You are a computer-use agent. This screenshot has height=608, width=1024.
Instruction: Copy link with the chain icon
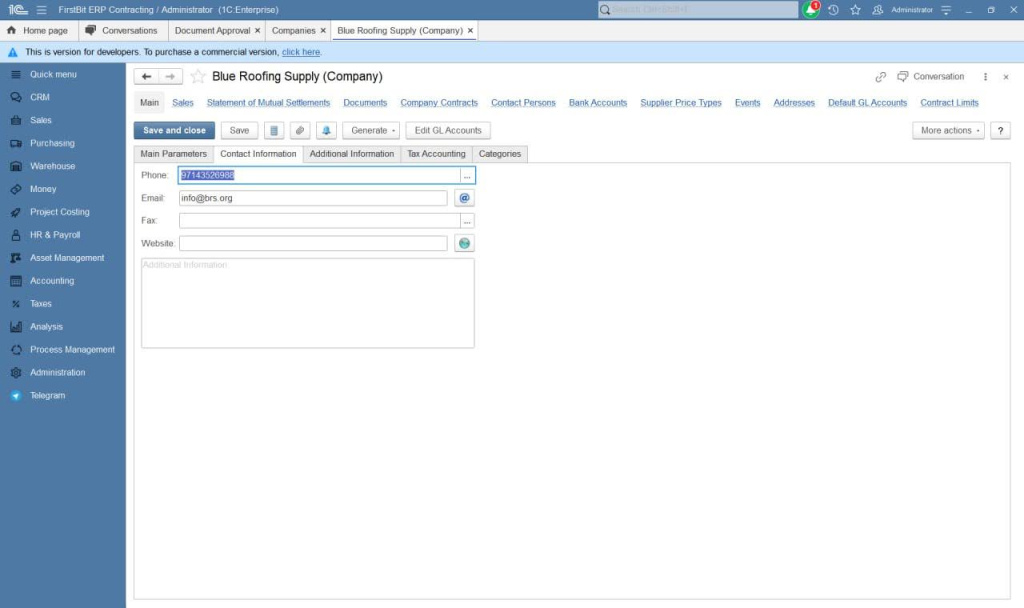tap(880, 77)
